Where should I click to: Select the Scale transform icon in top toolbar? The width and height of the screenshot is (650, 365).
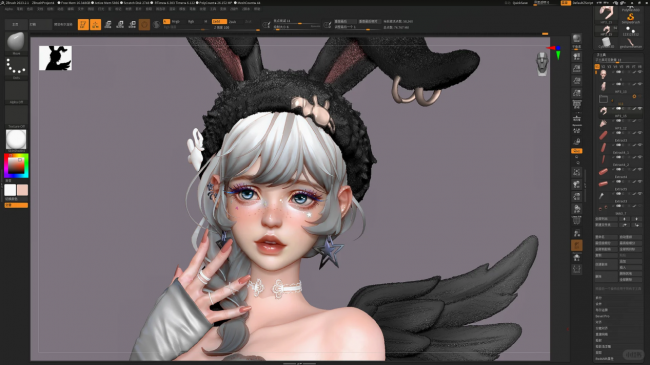[120, 24]
